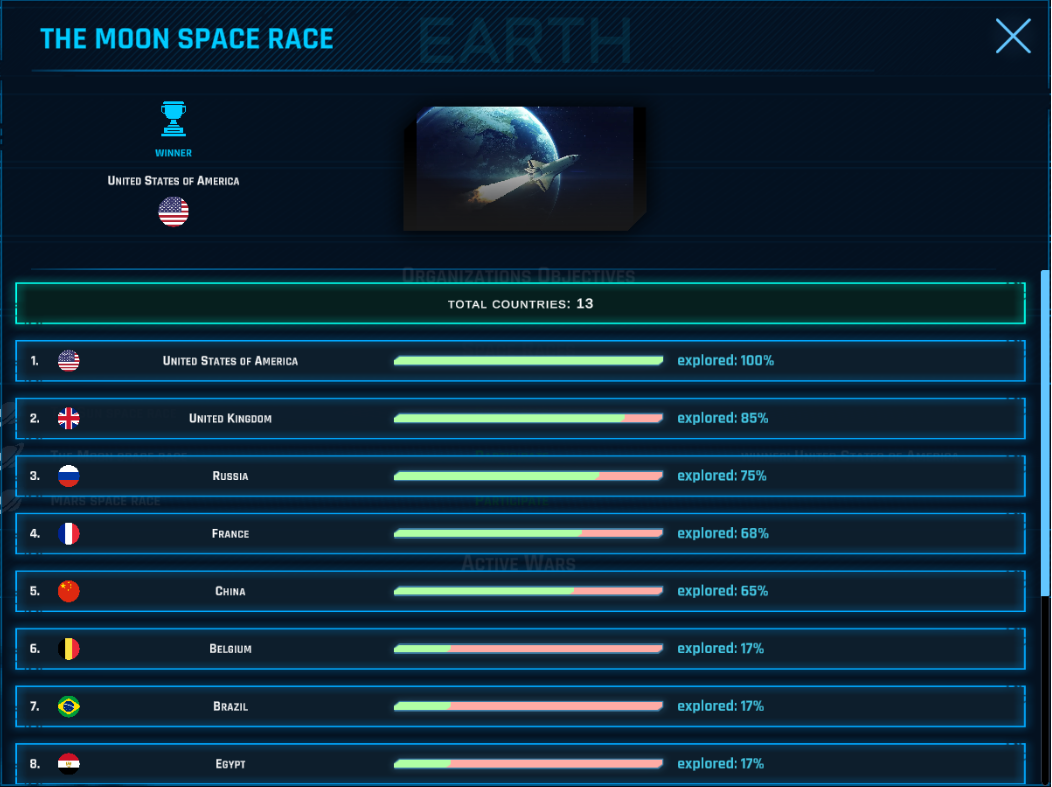This screenshot has height=787, width=1052.
Task: Click the USA flag in rank 1
Action: tap(68, 361)
